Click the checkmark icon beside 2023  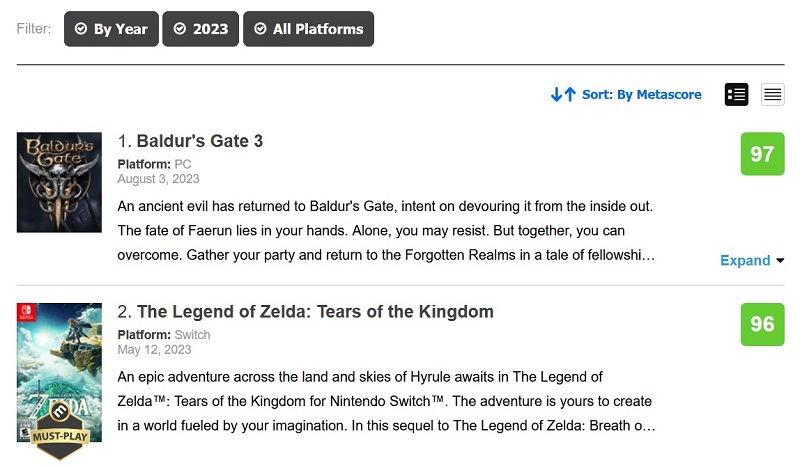pyautogui.click(x=180, y=29)
